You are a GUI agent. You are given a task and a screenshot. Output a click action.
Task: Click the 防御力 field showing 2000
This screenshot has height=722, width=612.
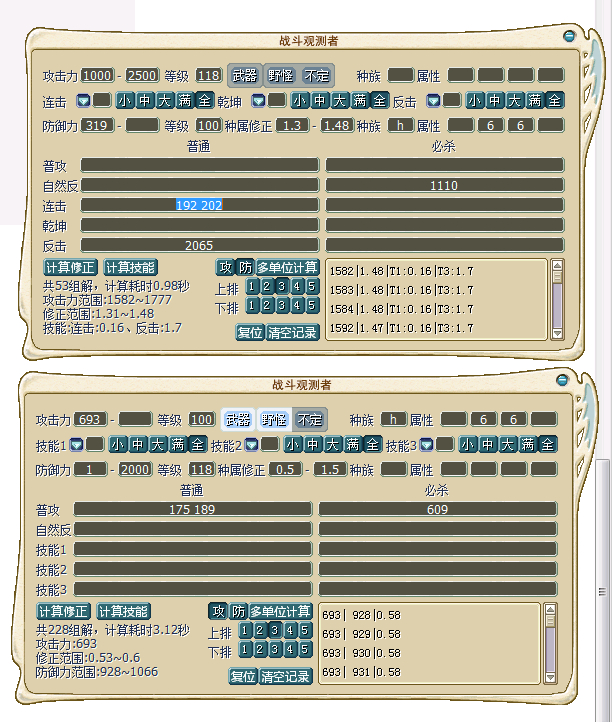135,469
